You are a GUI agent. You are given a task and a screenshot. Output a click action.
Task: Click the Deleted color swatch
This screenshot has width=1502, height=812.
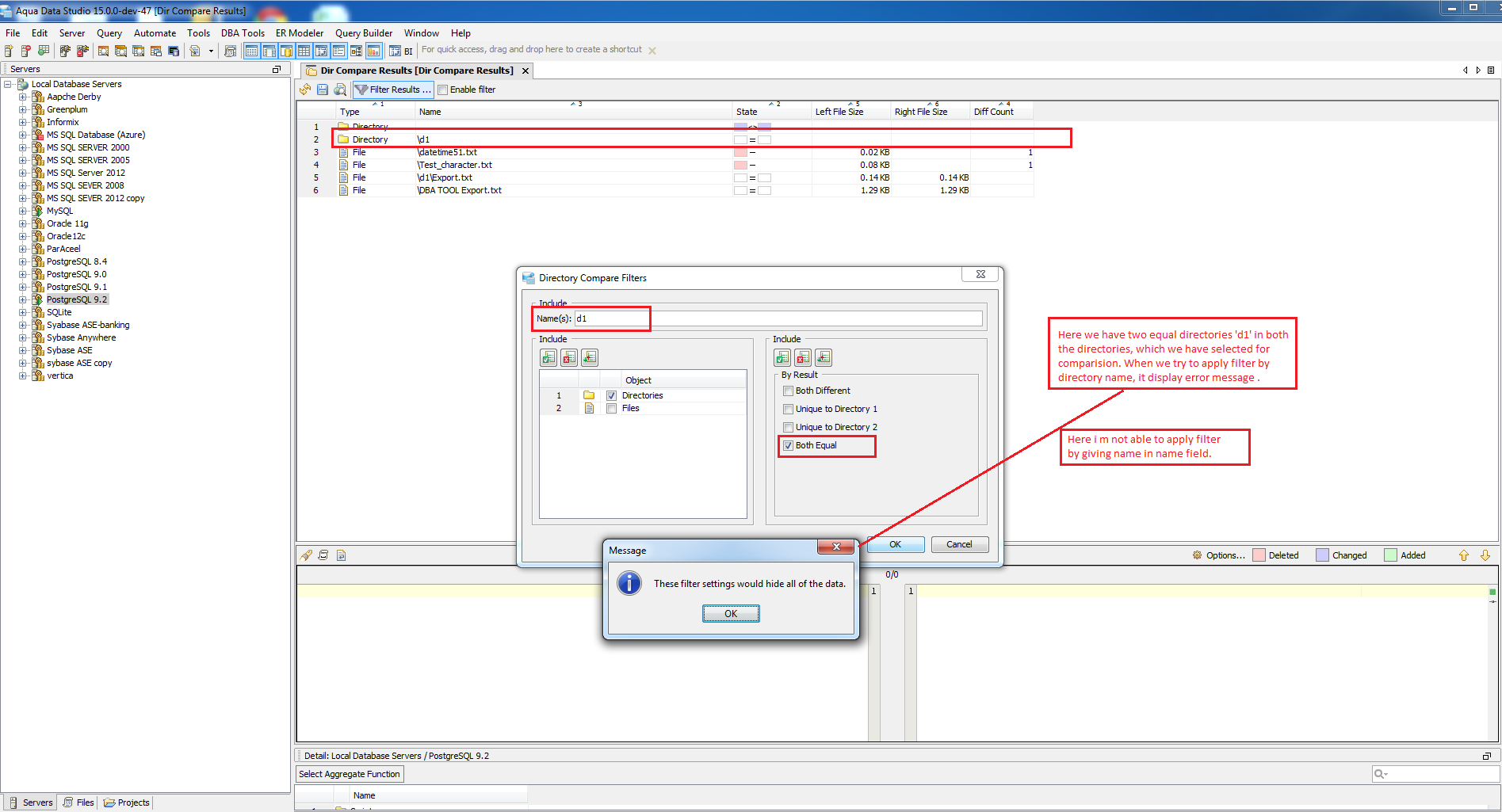[1259, 555]
